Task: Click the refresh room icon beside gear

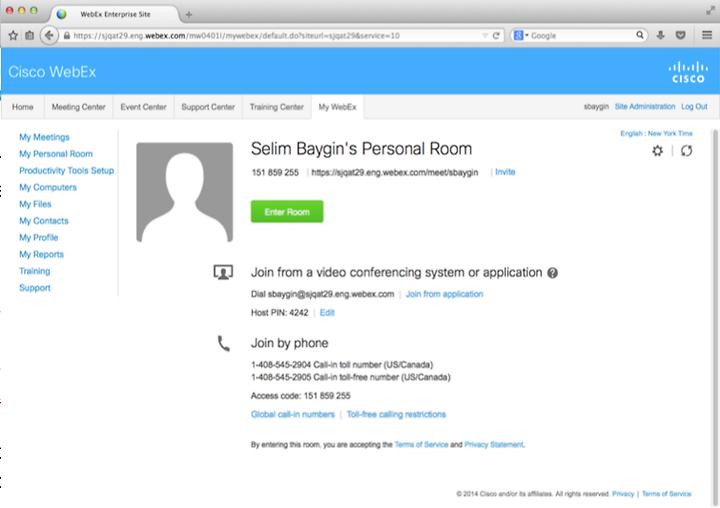Action: 686,151
